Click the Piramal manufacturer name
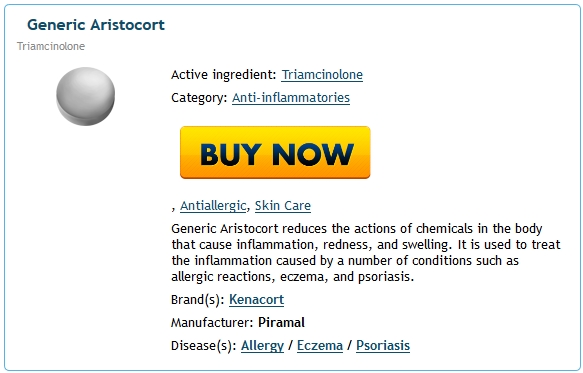This screenshot has width=583, height=373. [x=281, y=322]
